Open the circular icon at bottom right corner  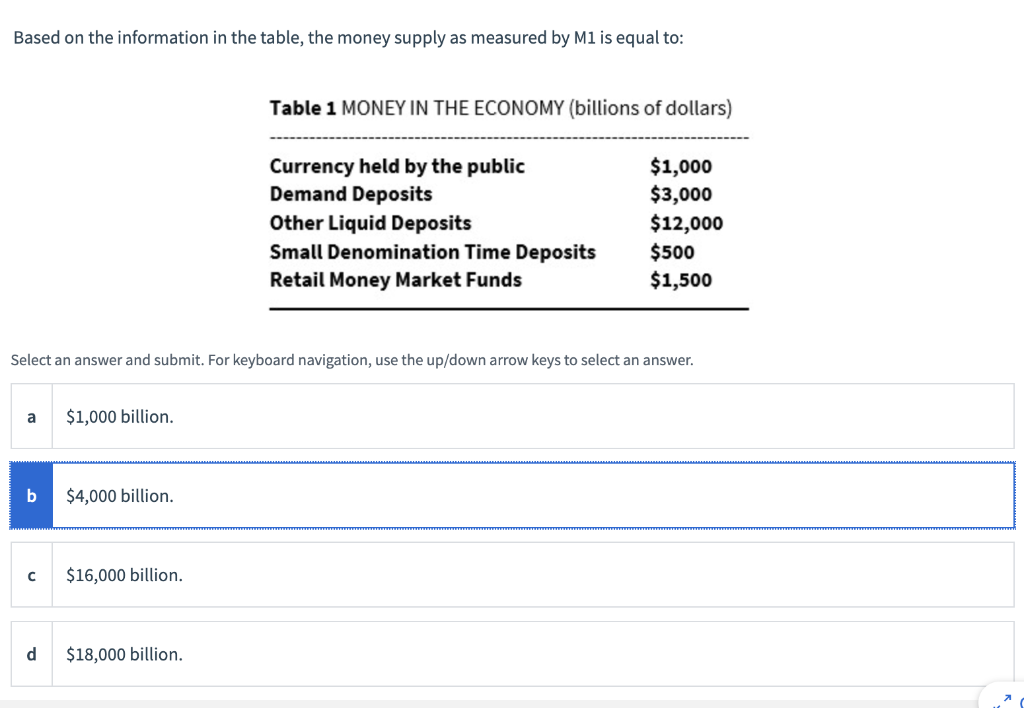[x=1020, y=700]
